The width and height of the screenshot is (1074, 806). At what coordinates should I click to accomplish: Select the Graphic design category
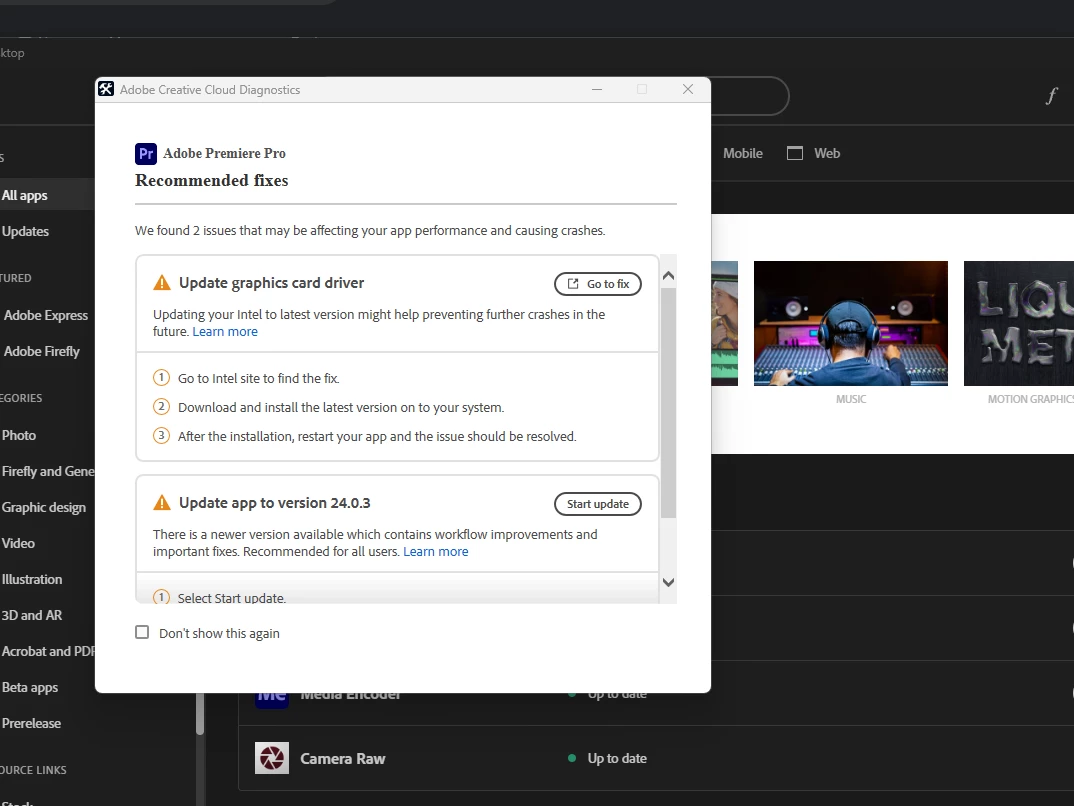(44, 507)
